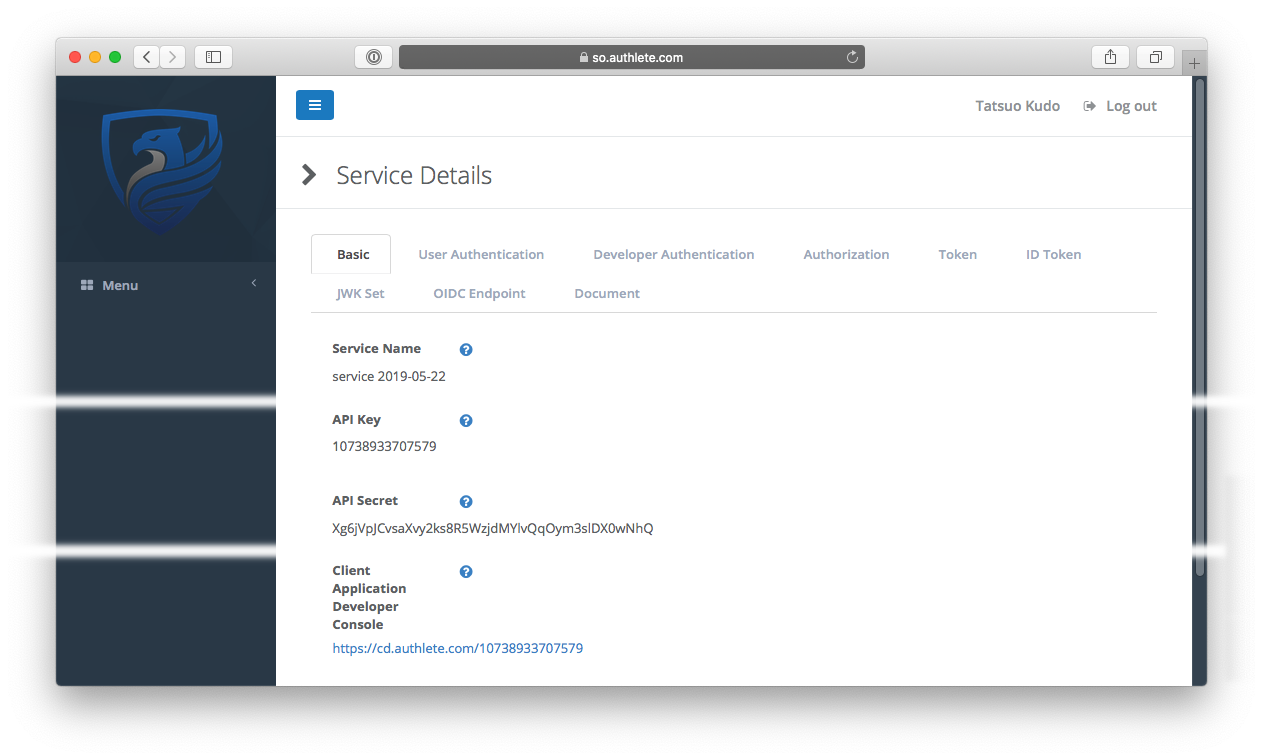Click the chevron beside Service Details
The width and height of the screenshot is (1263, 754).
[309, 175]
